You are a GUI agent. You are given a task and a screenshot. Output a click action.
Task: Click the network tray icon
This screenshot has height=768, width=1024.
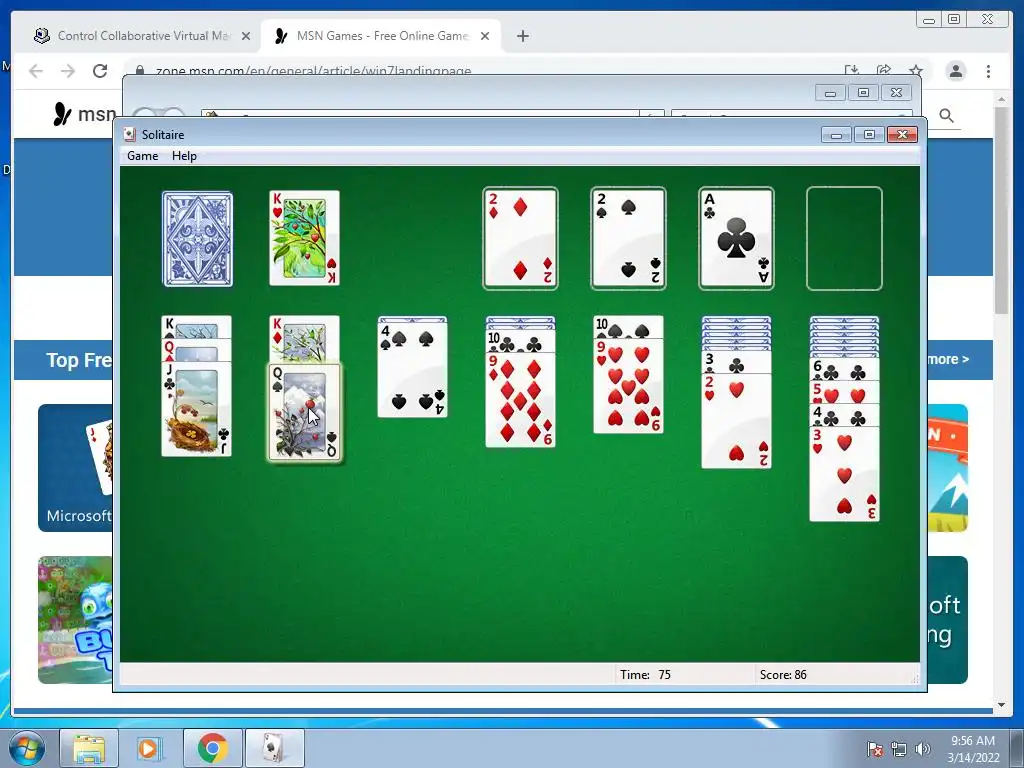click(x=899, y=749)
